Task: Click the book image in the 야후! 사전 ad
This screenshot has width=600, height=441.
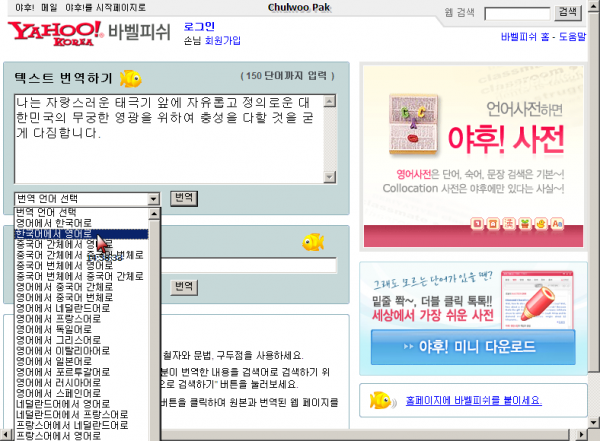Action: pos(413,124)
